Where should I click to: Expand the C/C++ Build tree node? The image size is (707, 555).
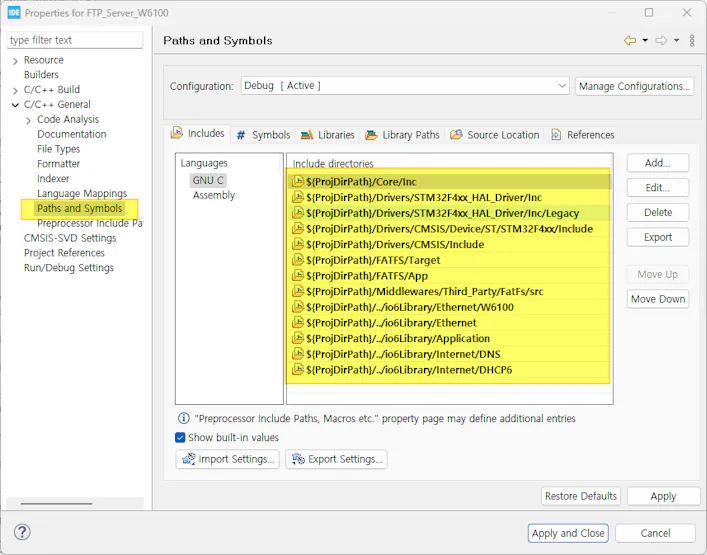pos(15,91)
